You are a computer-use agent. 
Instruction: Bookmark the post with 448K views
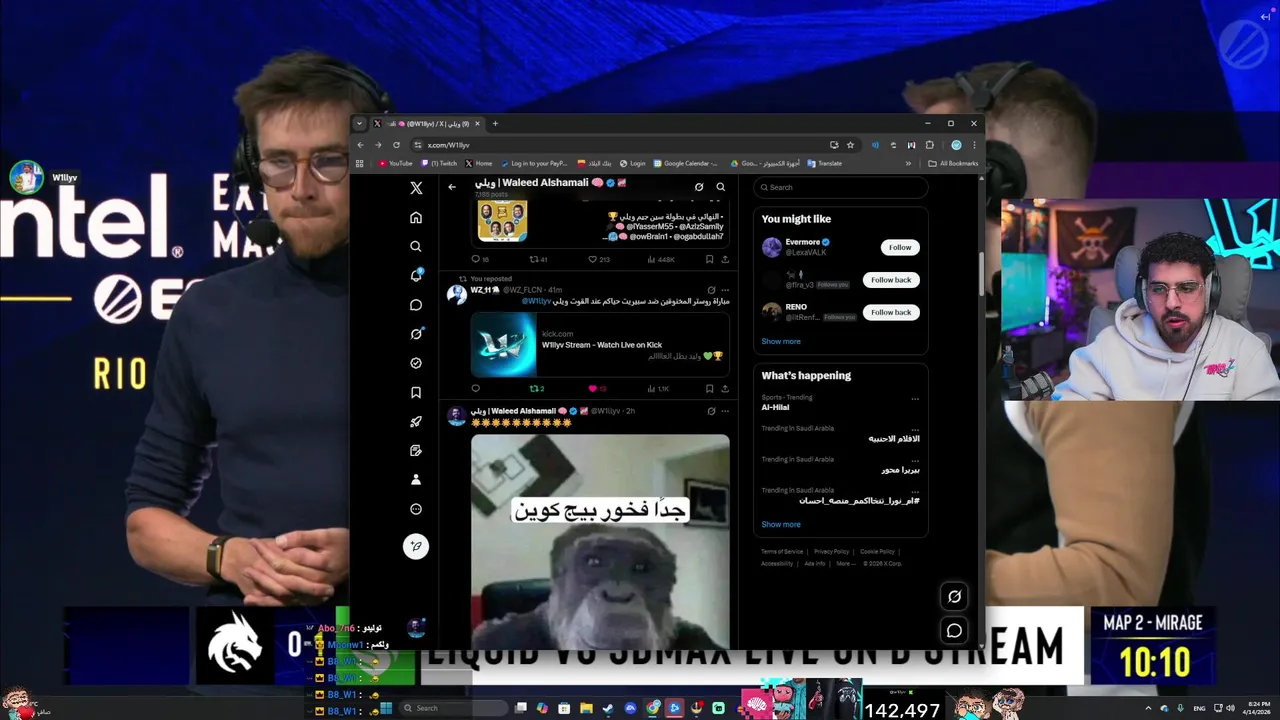point(709,259)
